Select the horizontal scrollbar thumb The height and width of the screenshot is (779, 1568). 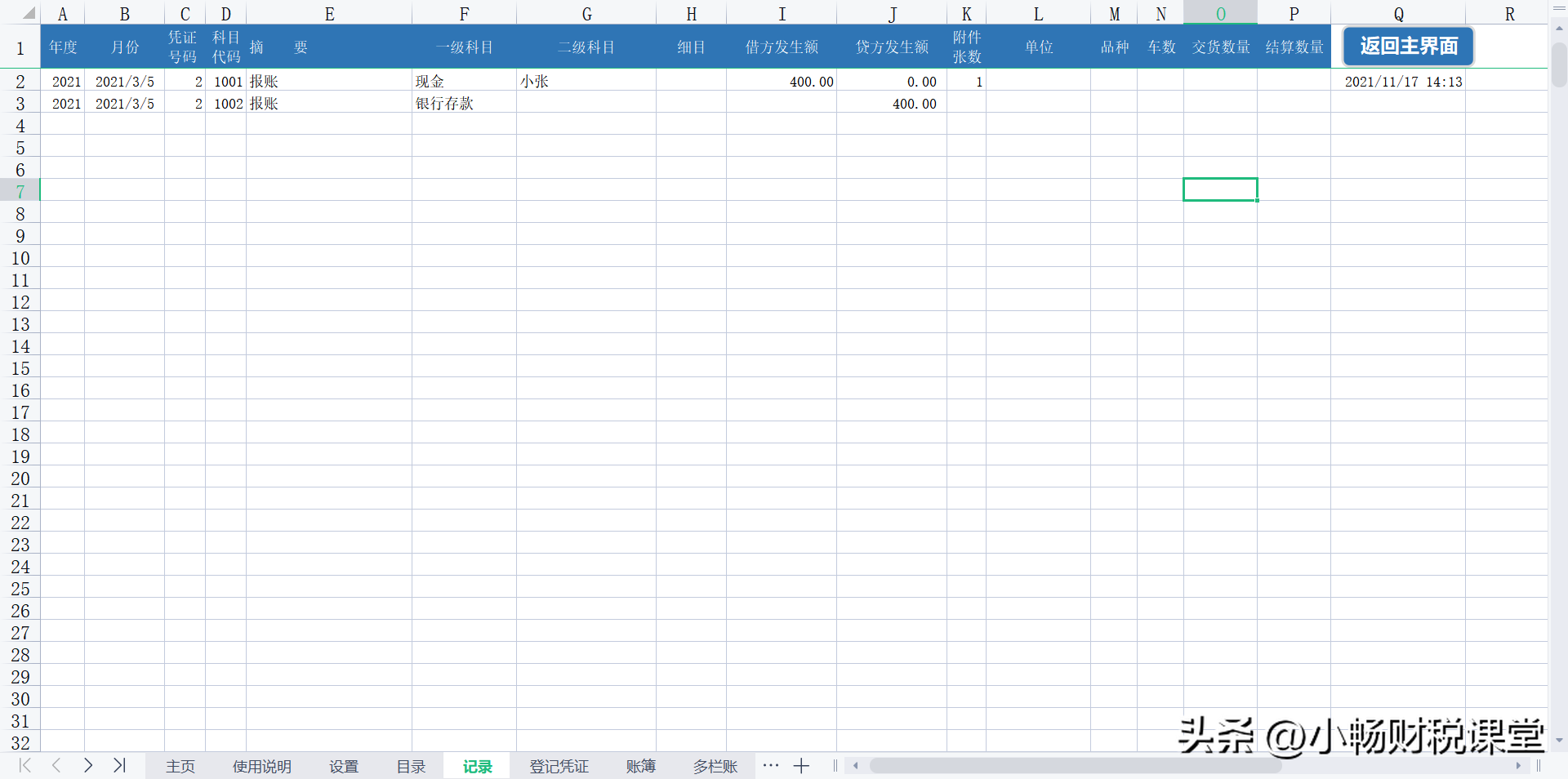point(1076,766)
